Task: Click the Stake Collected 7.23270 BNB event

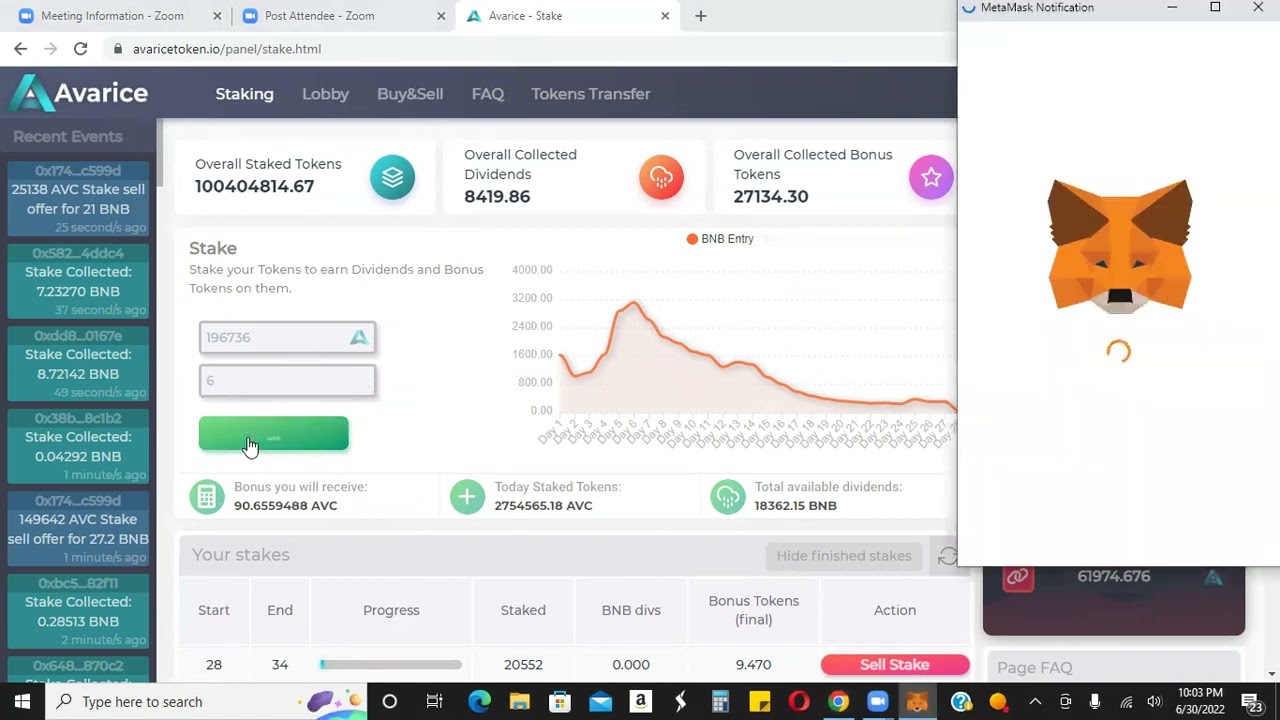Action: [78, 281]
